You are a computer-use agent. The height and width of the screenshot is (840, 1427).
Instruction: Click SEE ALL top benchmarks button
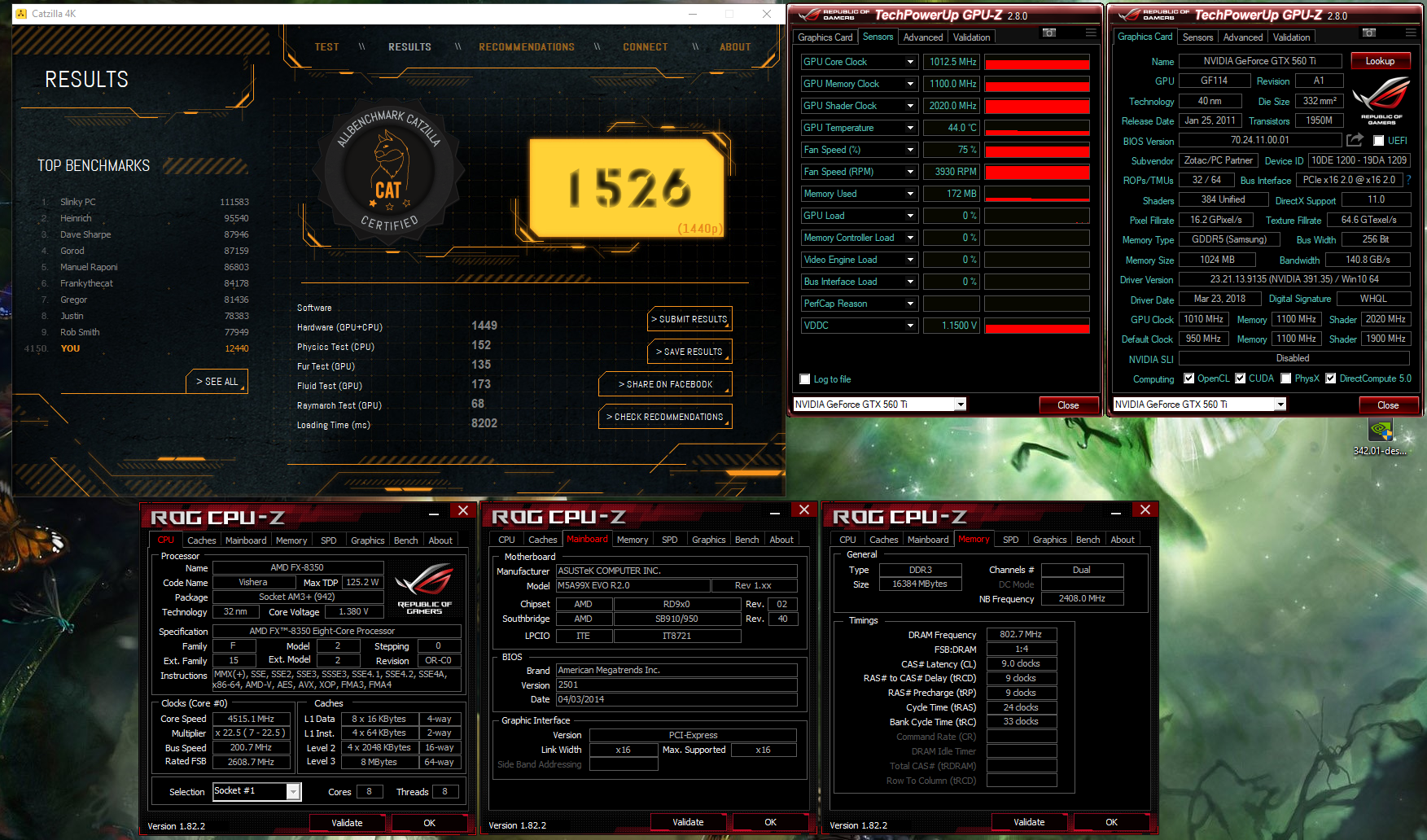pyautogui.click(x=217, y=381)
